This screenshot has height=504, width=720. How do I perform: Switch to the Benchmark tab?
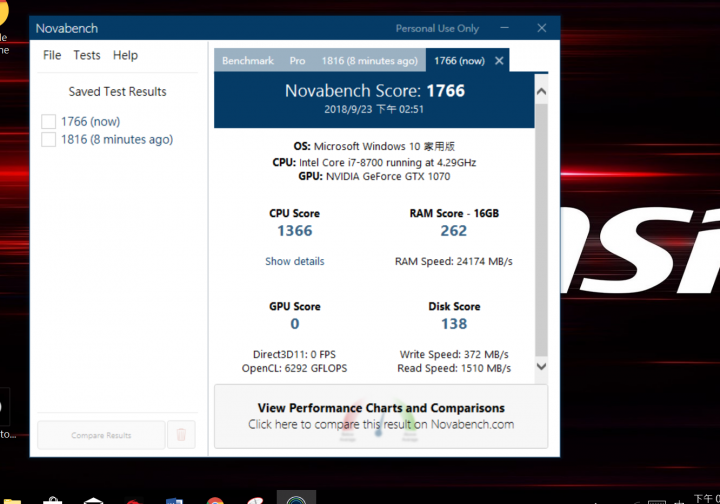coord(248,61)
